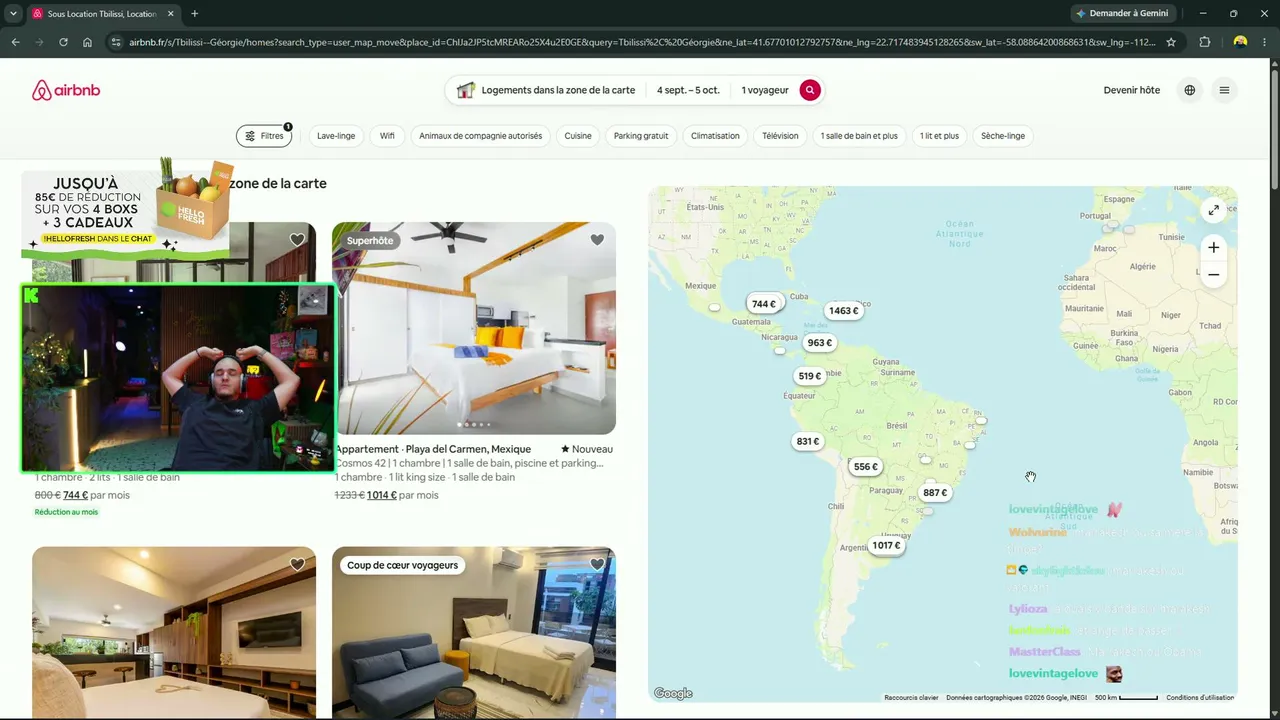
Task: Select the 963 € map marker
Action: pos(820,343)
